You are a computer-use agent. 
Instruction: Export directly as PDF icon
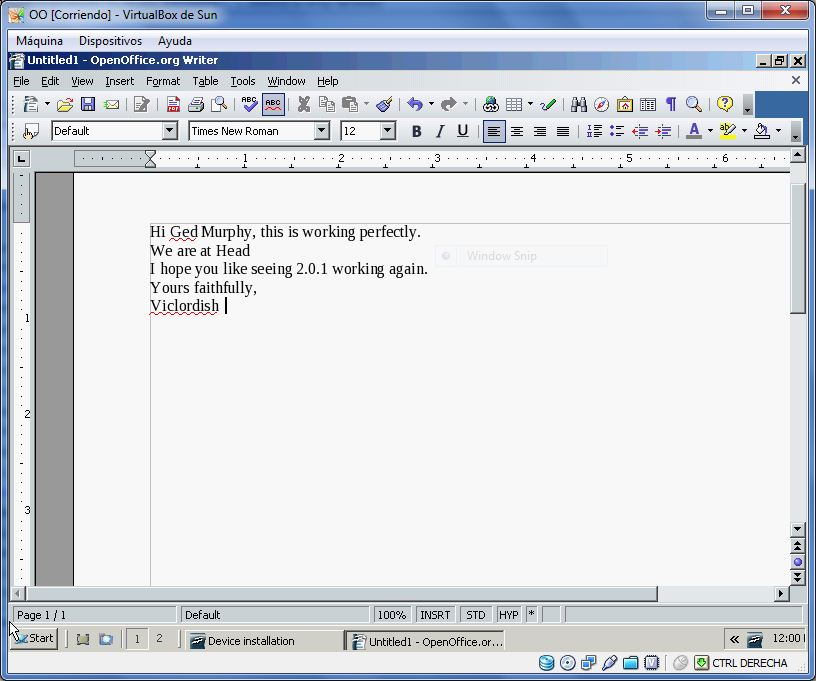click(x=173, y=105)
